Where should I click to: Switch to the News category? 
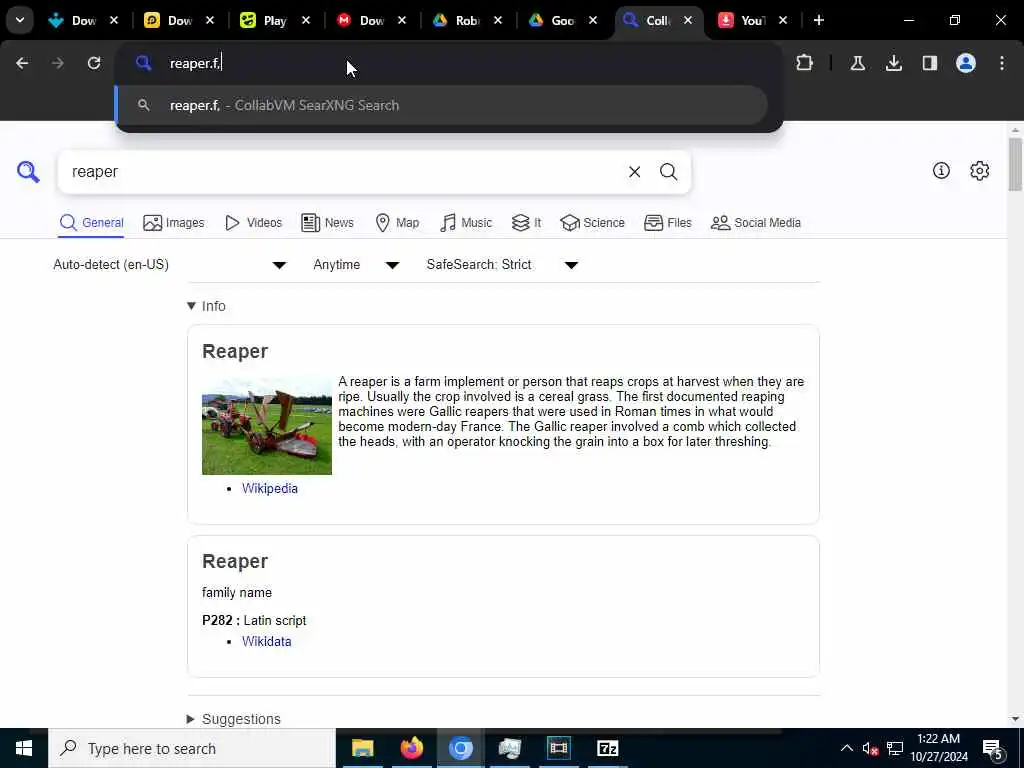click(x=327, y=223)
